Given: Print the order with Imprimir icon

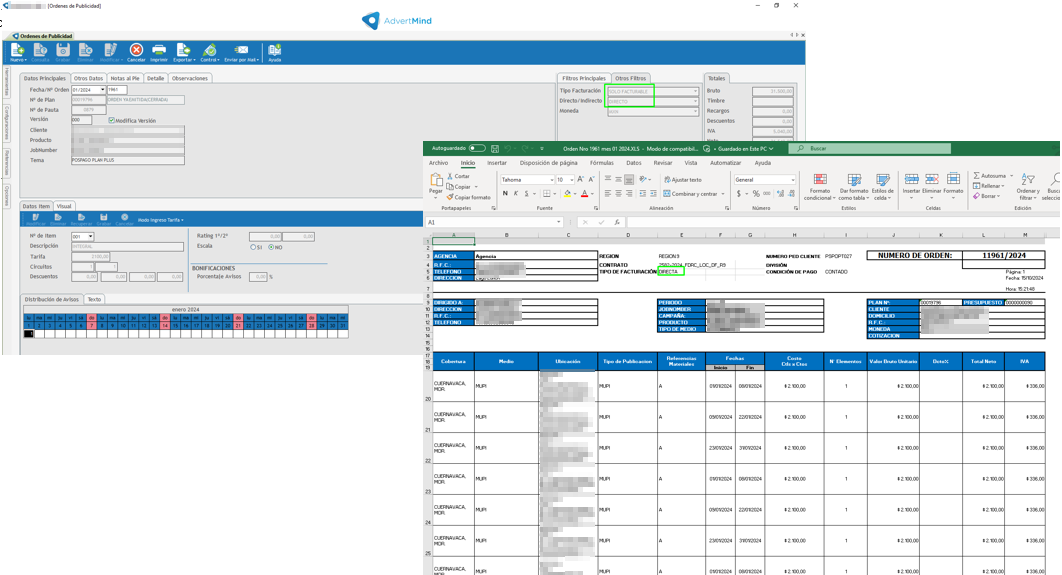Looking at the screenshot, I should coord(159,51).
